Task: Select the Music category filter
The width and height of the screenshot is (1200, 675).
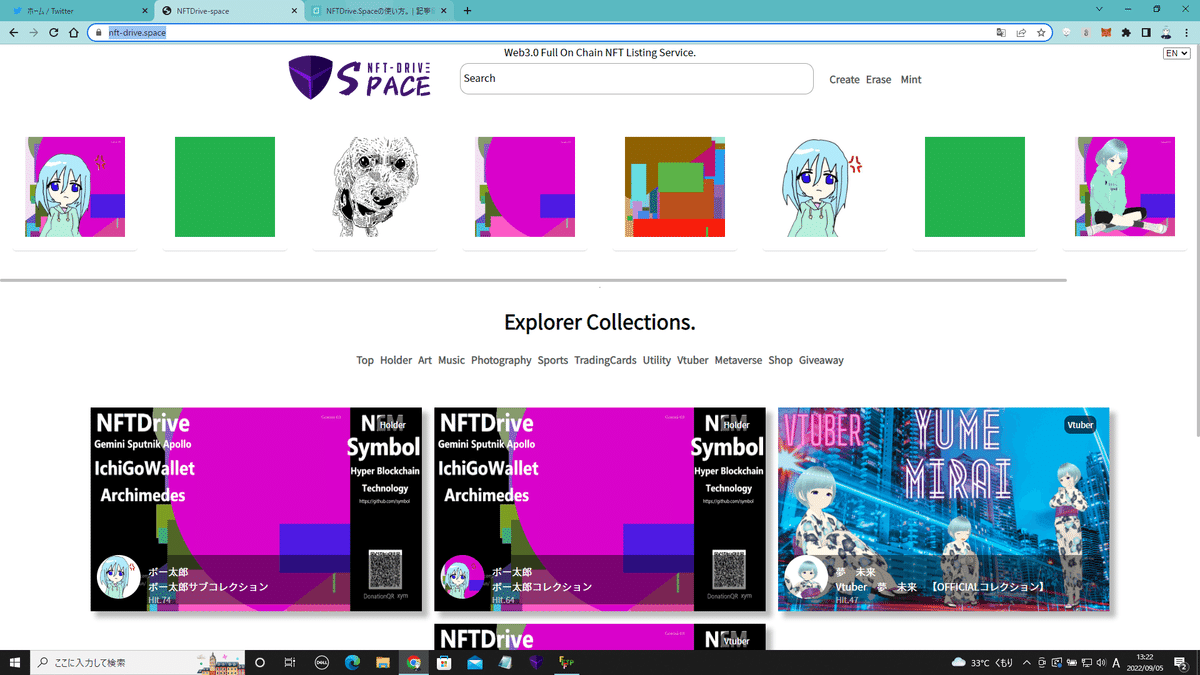Action: pyautogui.click(x=451, y=360)
